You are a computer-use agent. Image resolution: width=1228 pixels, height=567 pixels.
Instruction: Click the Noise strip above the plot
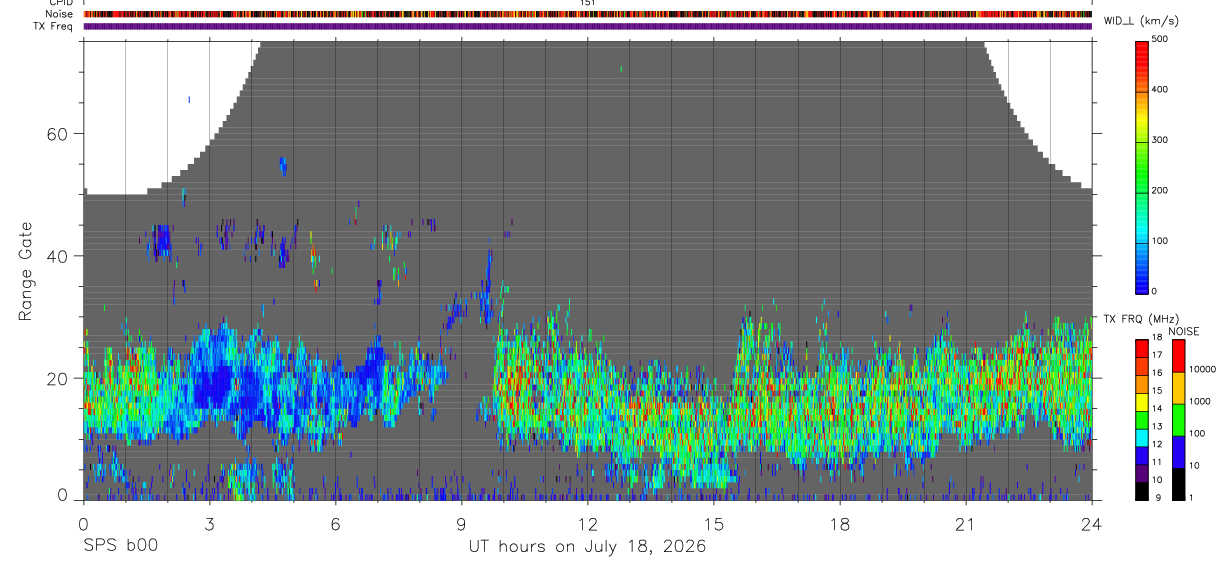[588, 14]
